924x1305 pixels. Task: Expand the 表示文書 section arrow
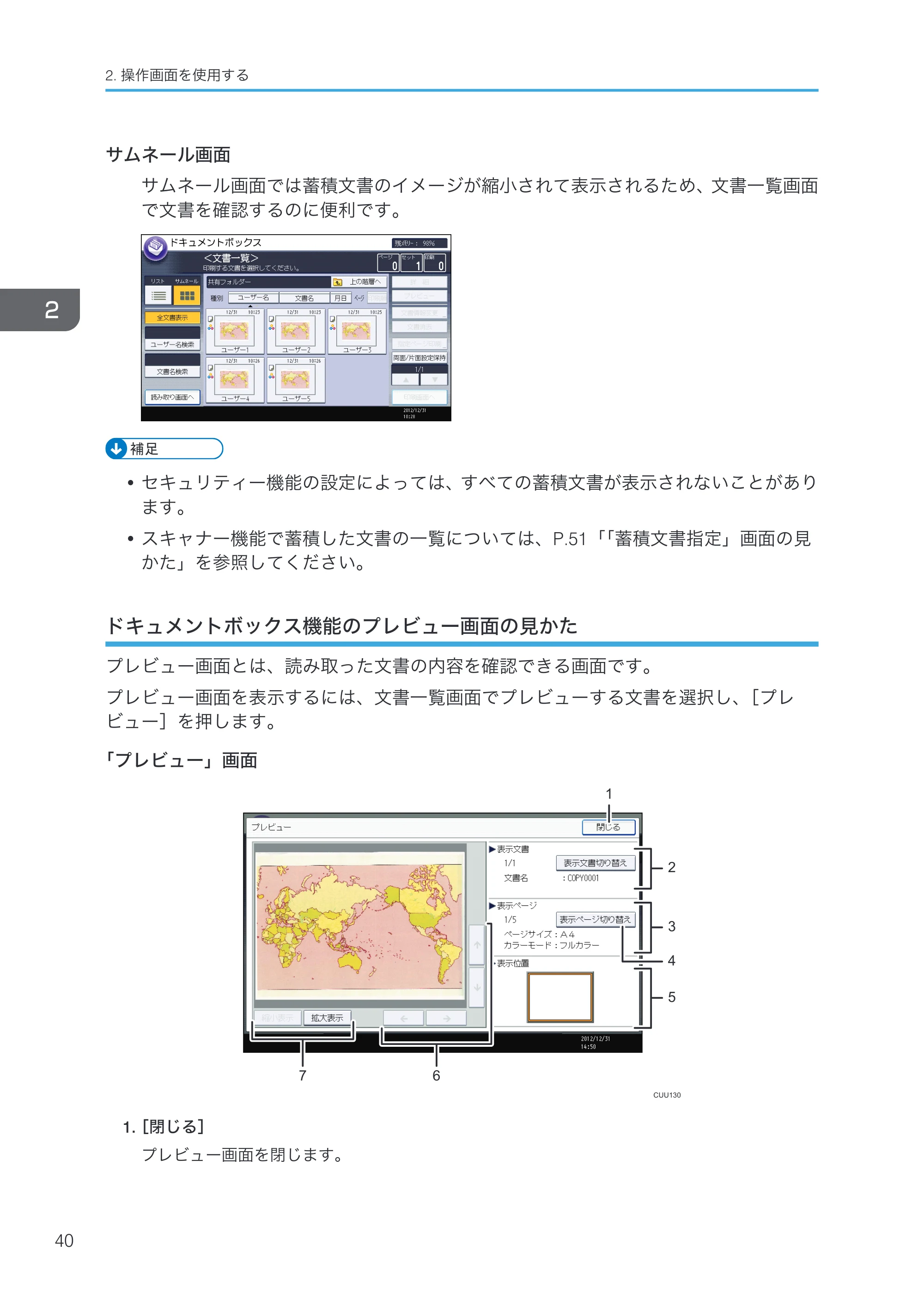click(492, 849)
